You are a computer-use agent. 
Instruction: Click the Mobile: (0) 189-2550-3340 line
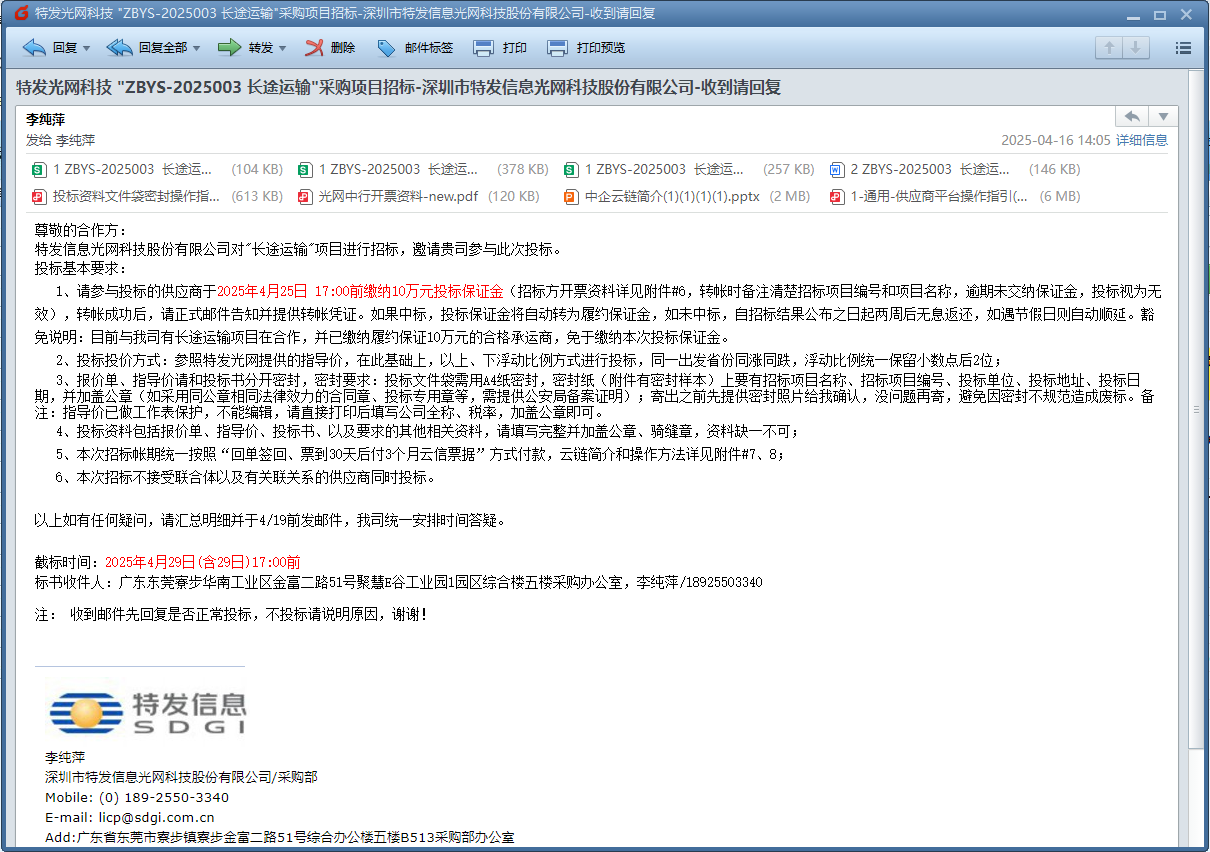137,798
